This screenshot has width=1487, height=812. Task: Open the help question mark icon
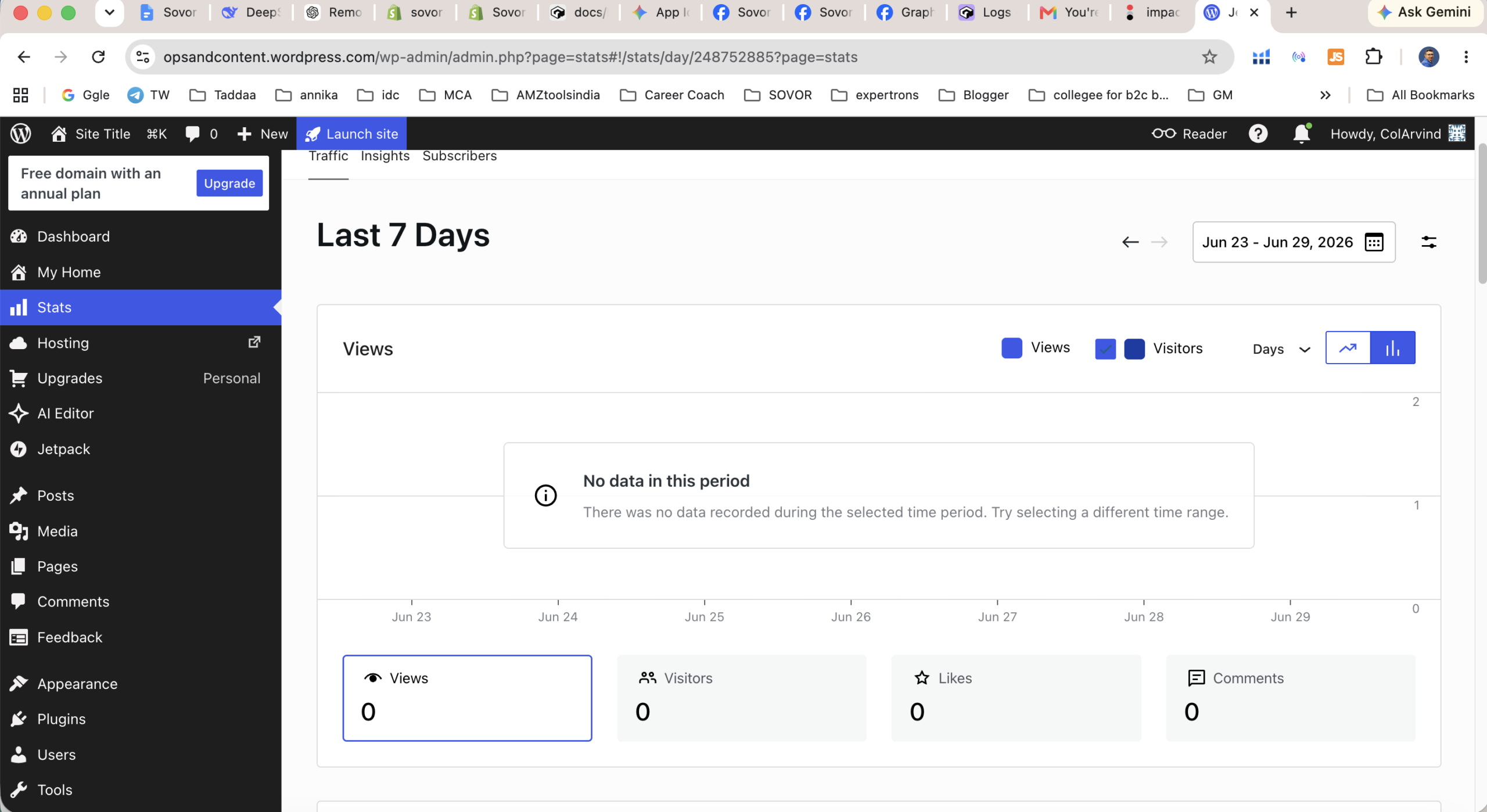(x=1258, y=134)
